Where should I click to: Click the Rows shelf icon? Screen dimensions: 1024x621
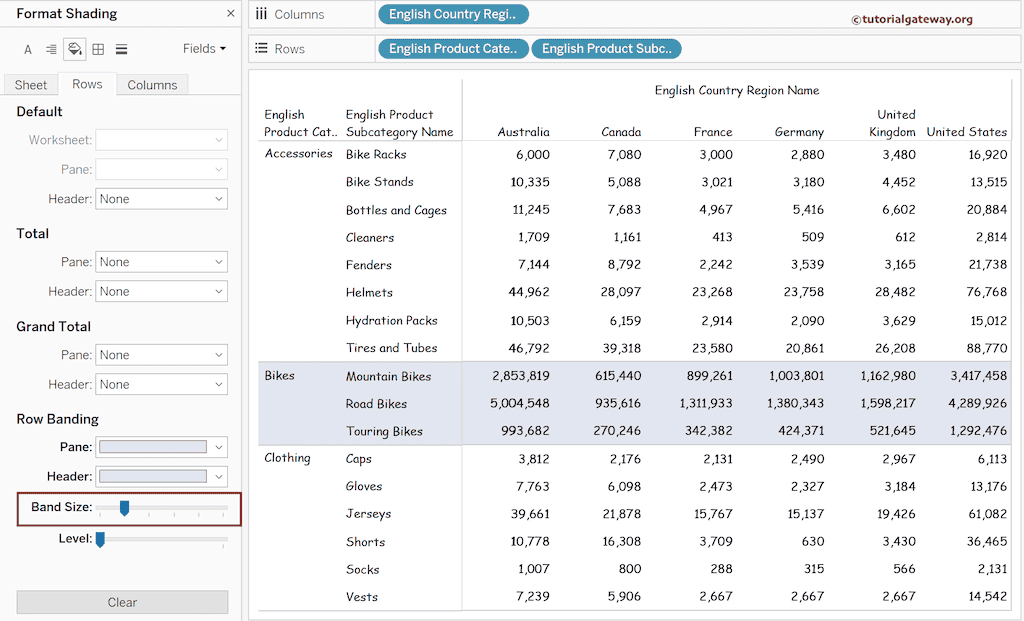(x=262, y=47)
